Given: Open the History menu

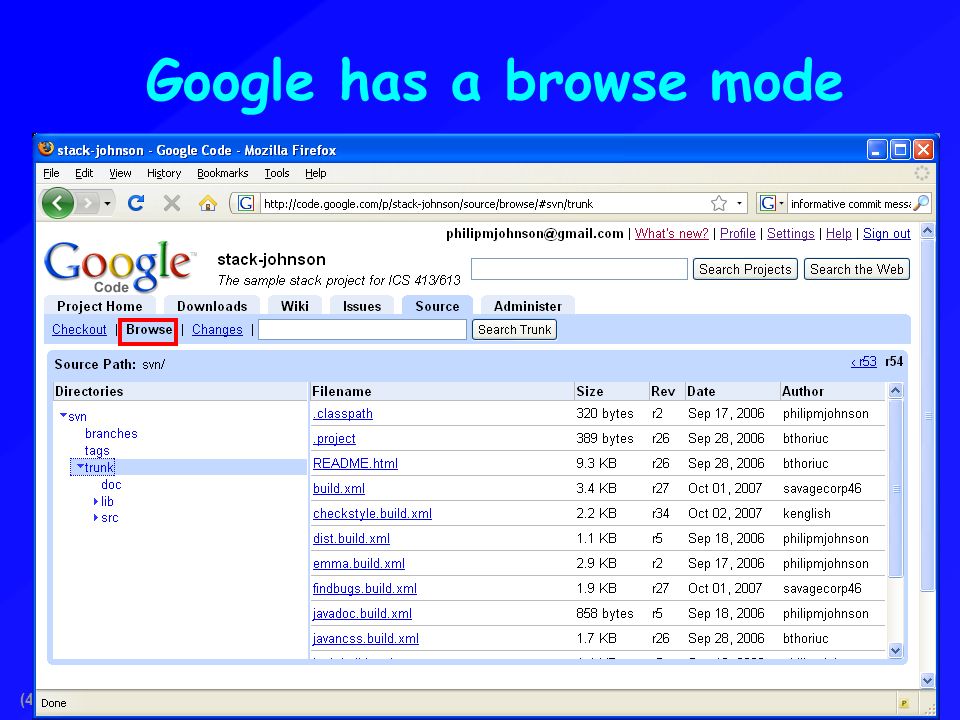Looking at the screenshot, I should tap(164, 173).
